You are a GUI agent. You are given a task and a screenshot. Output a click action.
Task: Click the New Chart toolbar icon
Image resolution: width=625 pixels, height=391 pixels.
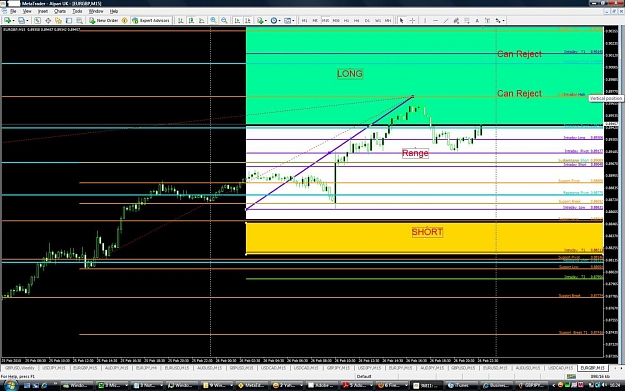(x=7, y=20)
